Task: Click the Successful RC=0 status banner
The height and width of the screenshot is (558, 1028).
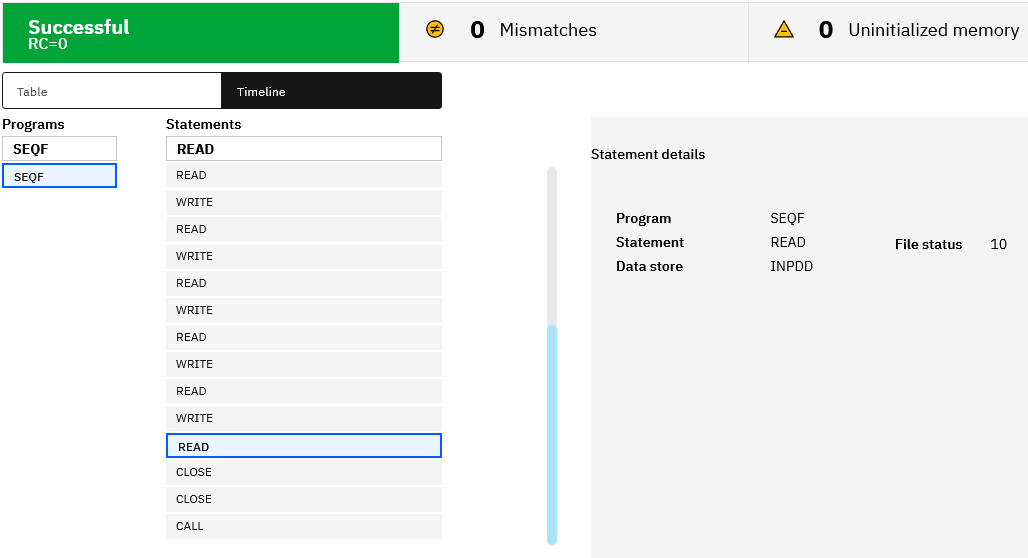Action: coord(201,33)
